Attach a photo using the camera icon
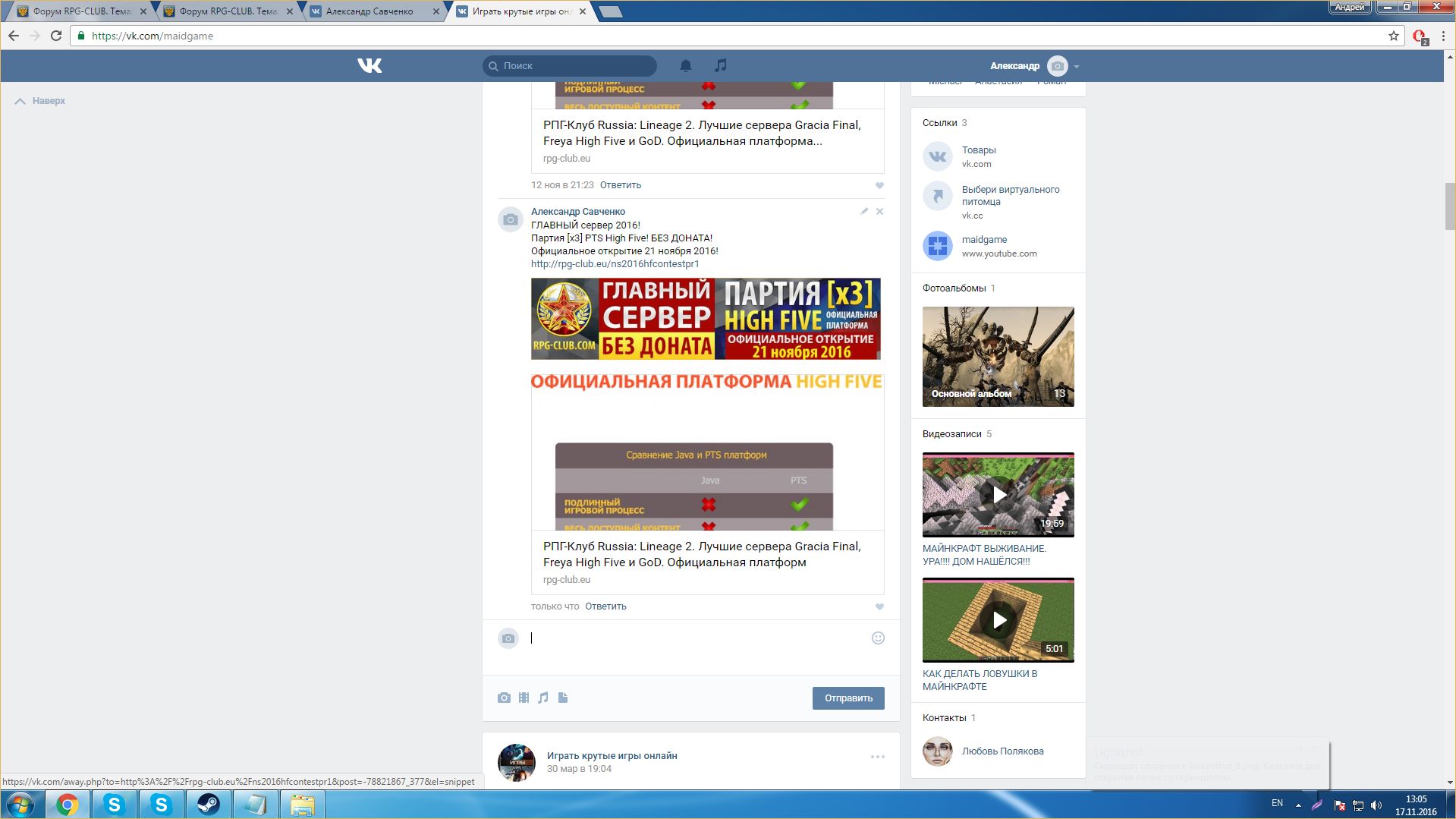 pos(504,698)
